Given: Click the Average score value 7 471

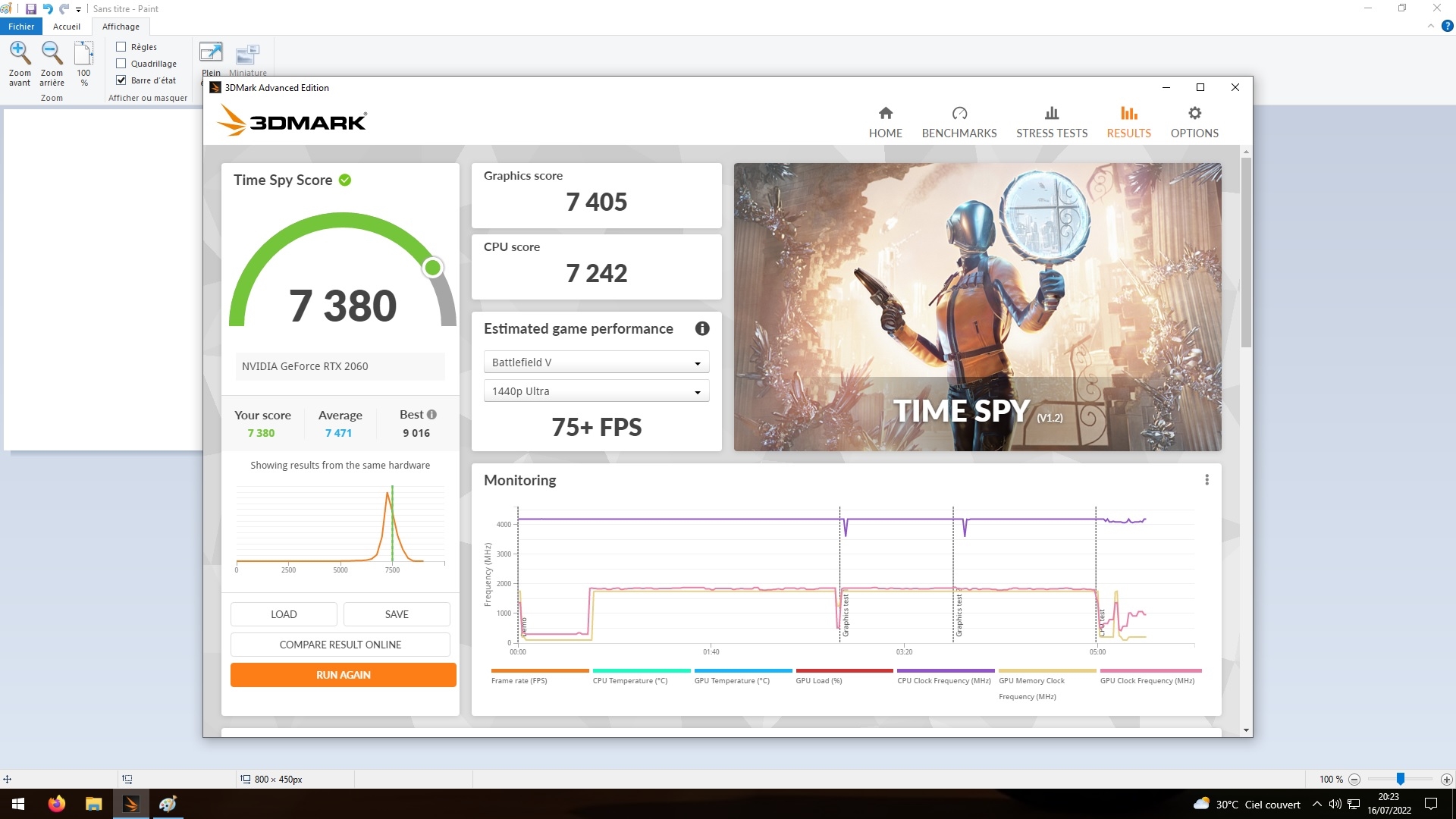Looking at the screenshot, I should [x=338, y=433].
